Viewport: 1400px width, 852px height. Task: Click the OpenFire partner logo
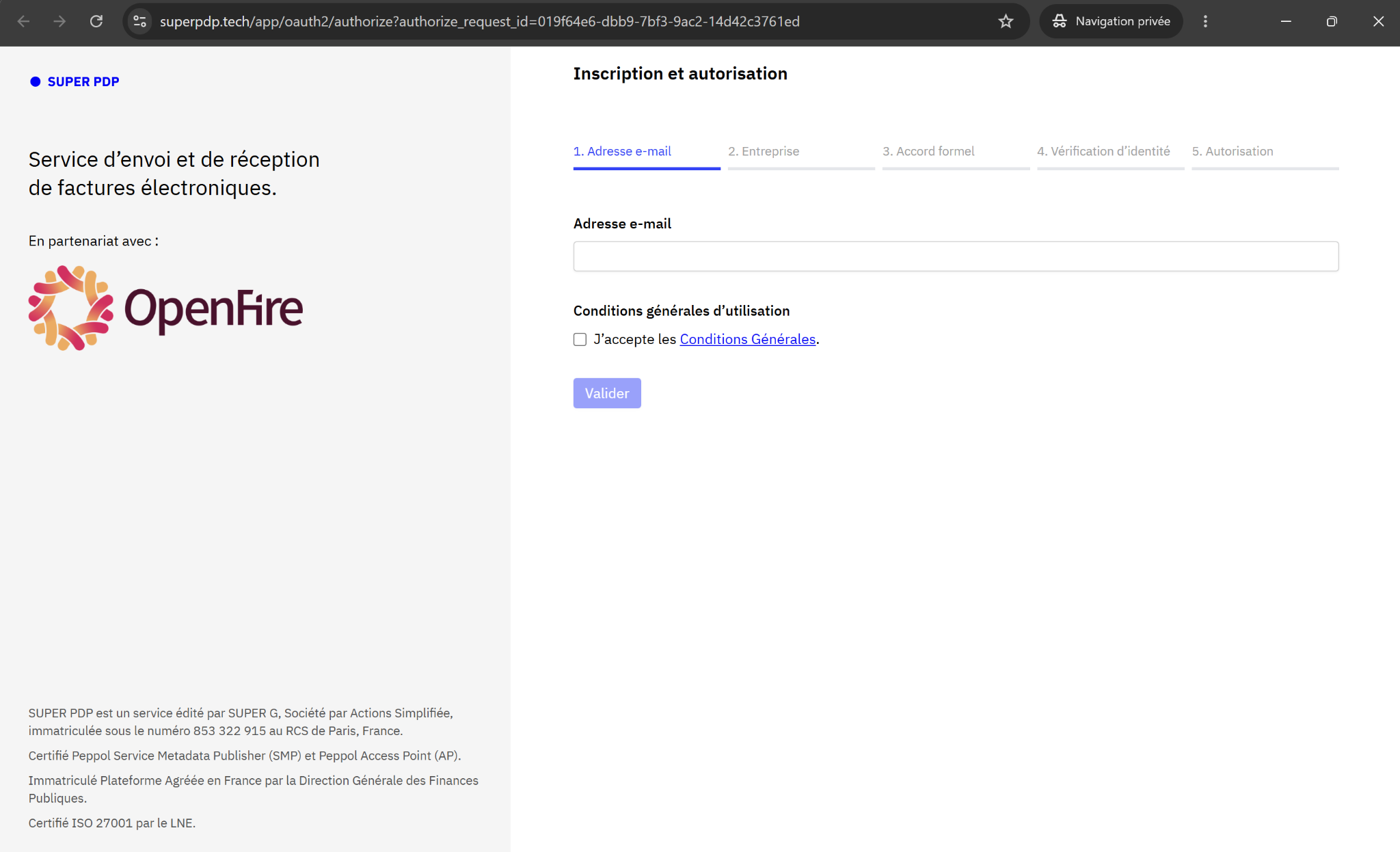pyautogui.click(x=165, y=308)
